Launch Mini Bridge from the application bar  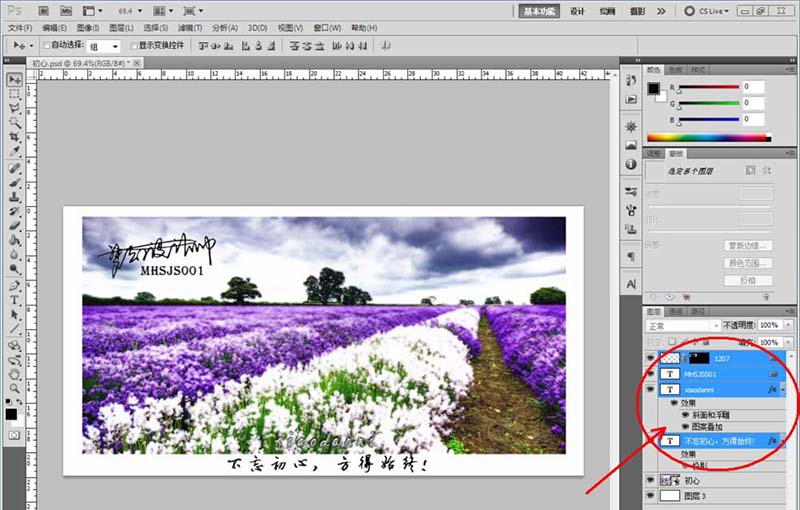point(66,11)
